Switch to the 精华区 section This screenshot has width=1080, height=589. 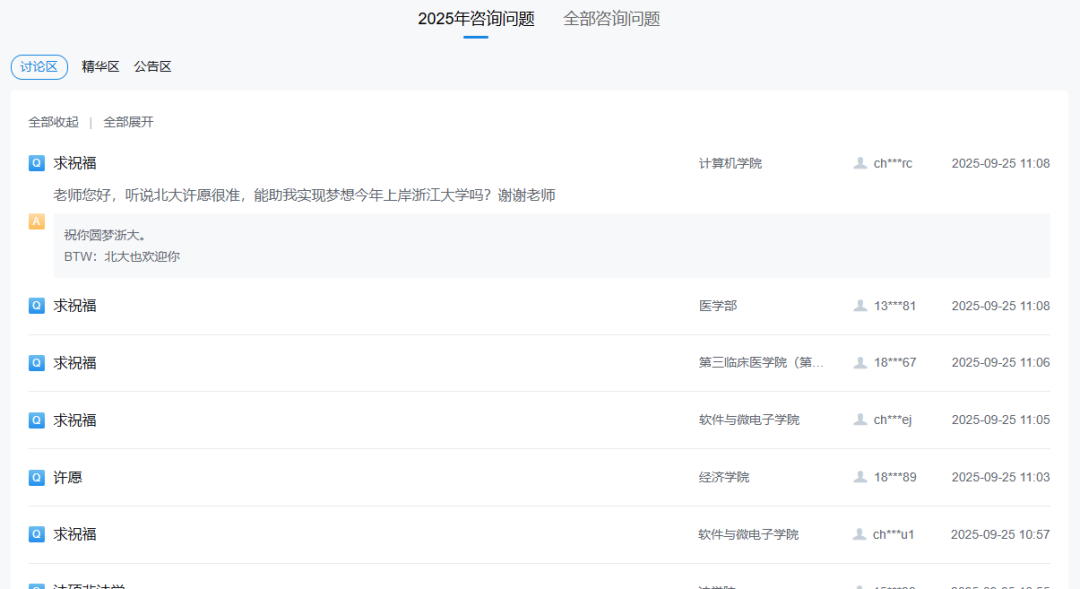coord(100,67)
